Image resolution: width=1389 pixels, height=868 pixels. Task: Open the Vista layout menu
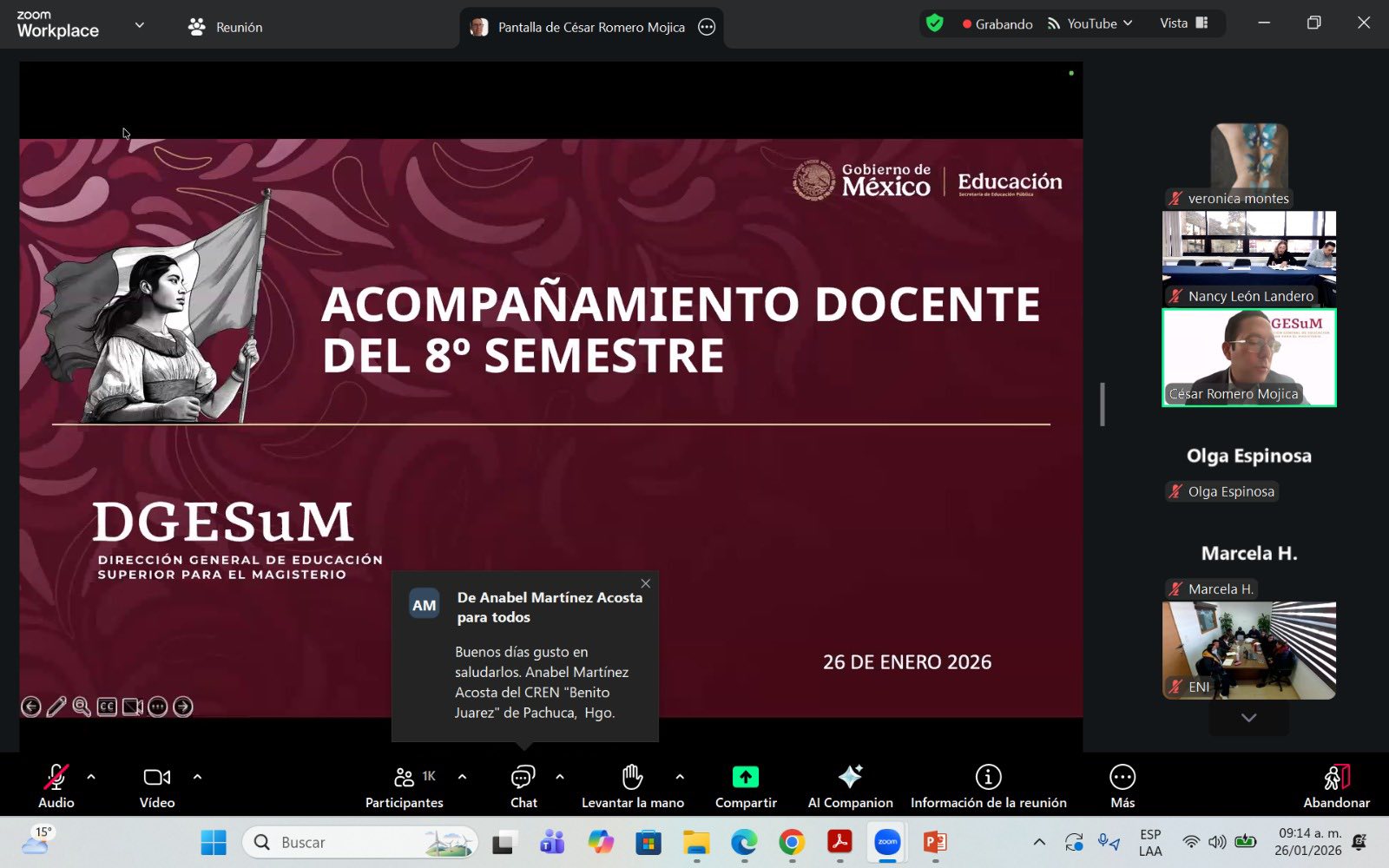(x=1184, y=23)
